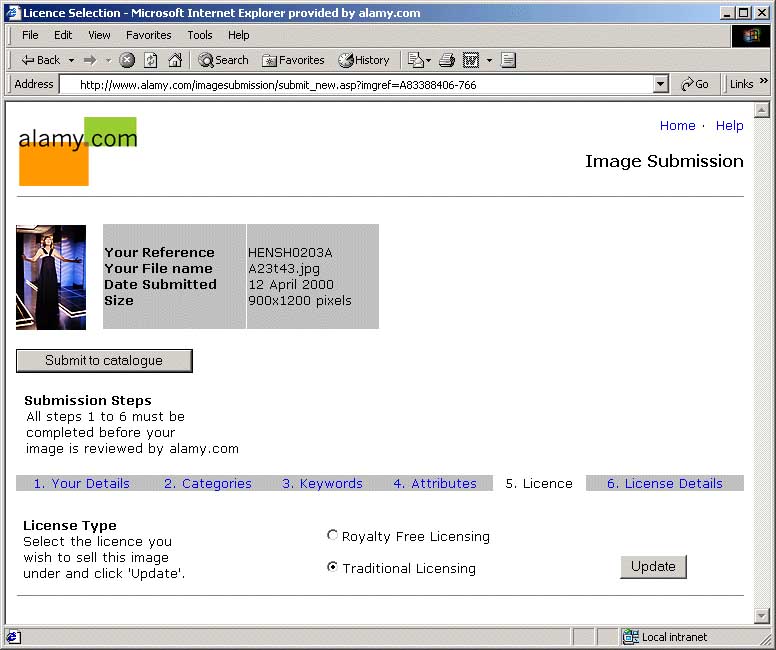Click the Back toolbar button

click(40, 60)
